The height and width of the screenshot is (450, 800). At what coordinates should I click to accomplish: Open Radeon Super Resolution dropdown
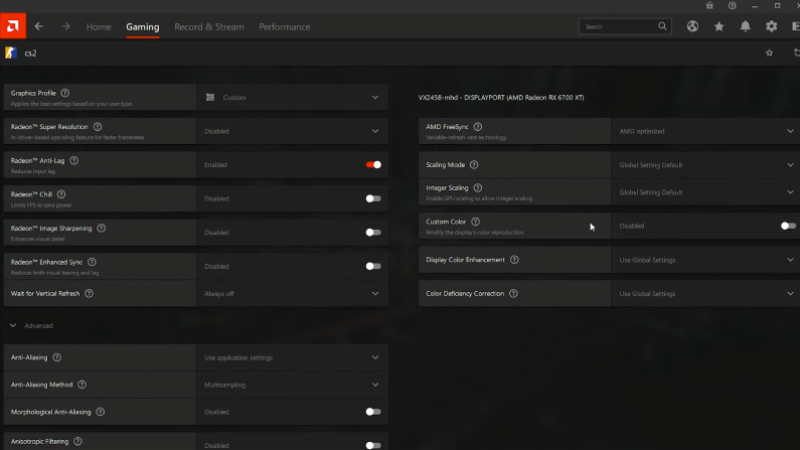point(292,131)
